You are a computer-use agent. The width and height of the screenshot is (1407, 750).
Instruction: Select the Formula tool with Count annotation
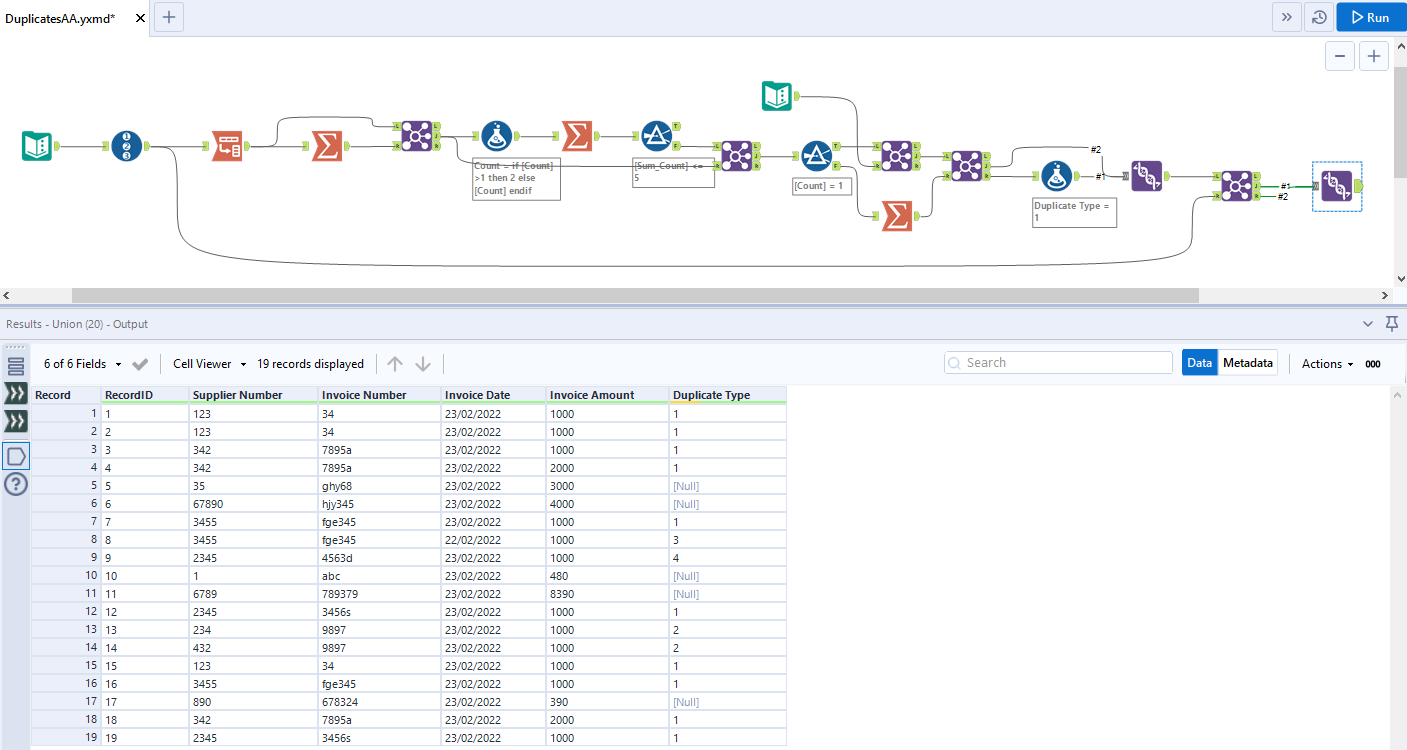click(x=496, y=136)
